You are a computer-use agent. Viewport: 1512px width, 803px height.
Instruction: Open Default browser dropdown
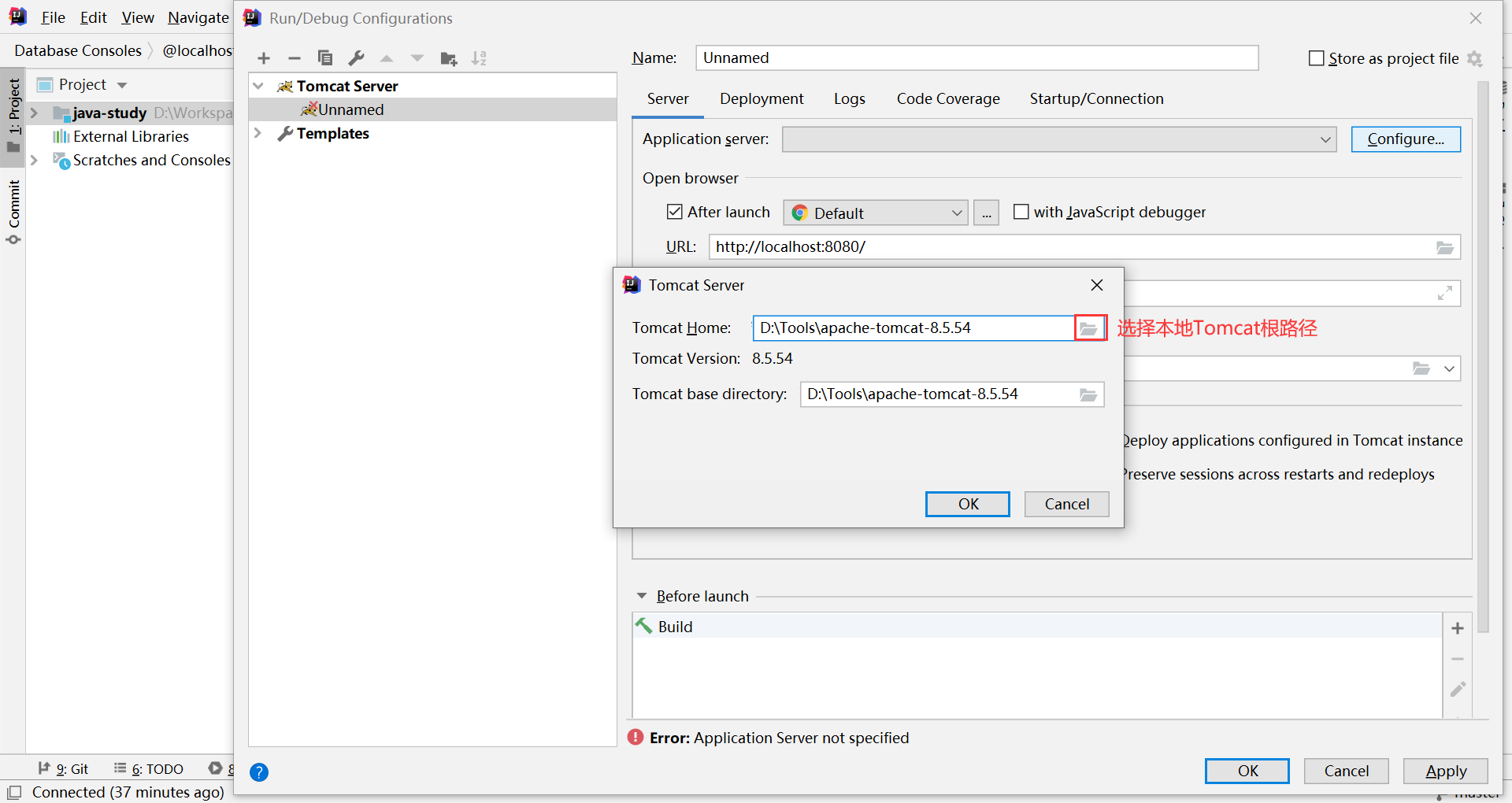point(876,213)
